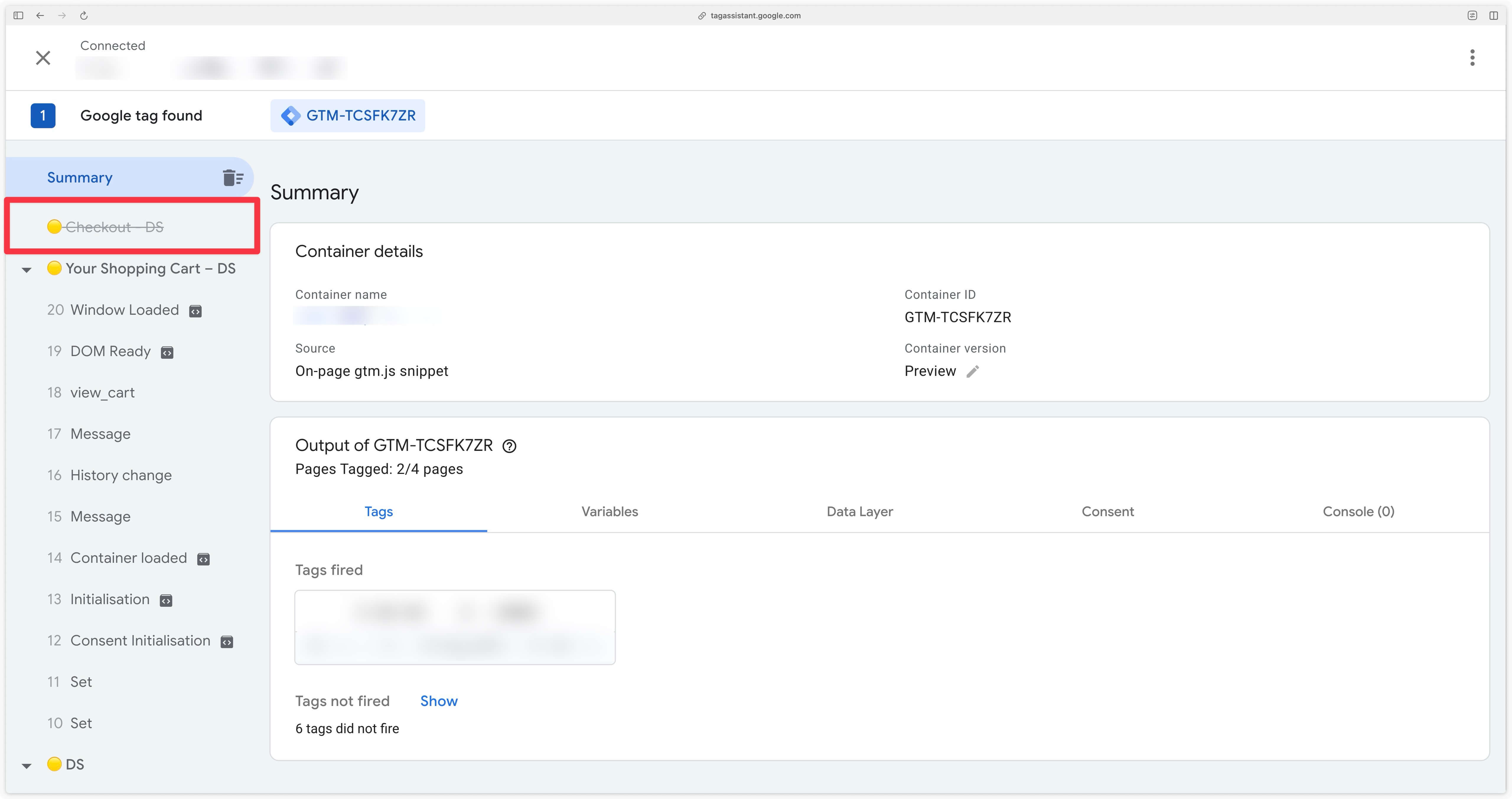Image resolution: width=1512 pixels, height=799 pixels.
Task: Click the Container ID value GTM-TCSFK7ZR
Action: (x=957, y=317)
